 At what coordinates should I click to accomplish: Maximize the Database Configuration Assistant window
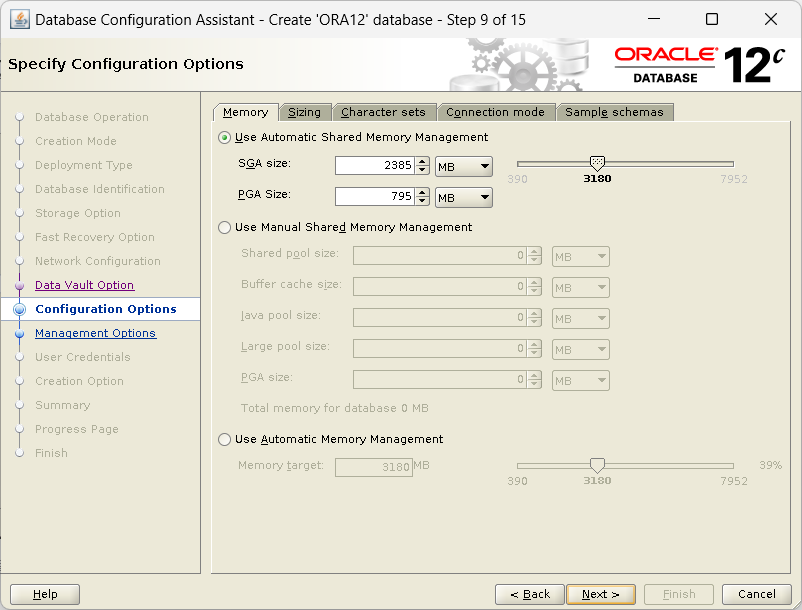711,19
